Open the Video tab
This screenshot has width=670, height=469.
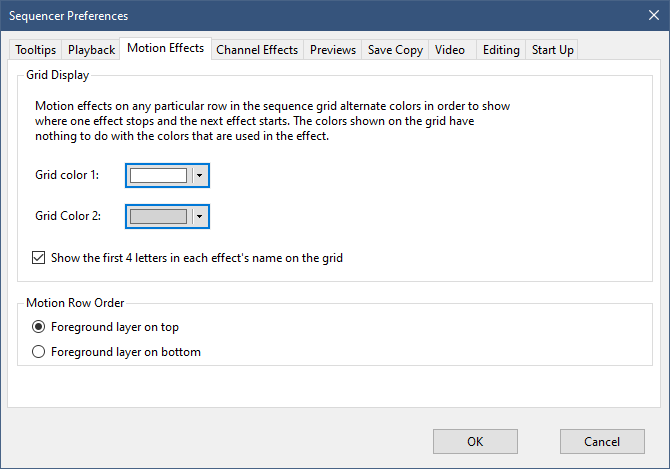[450, 50]
